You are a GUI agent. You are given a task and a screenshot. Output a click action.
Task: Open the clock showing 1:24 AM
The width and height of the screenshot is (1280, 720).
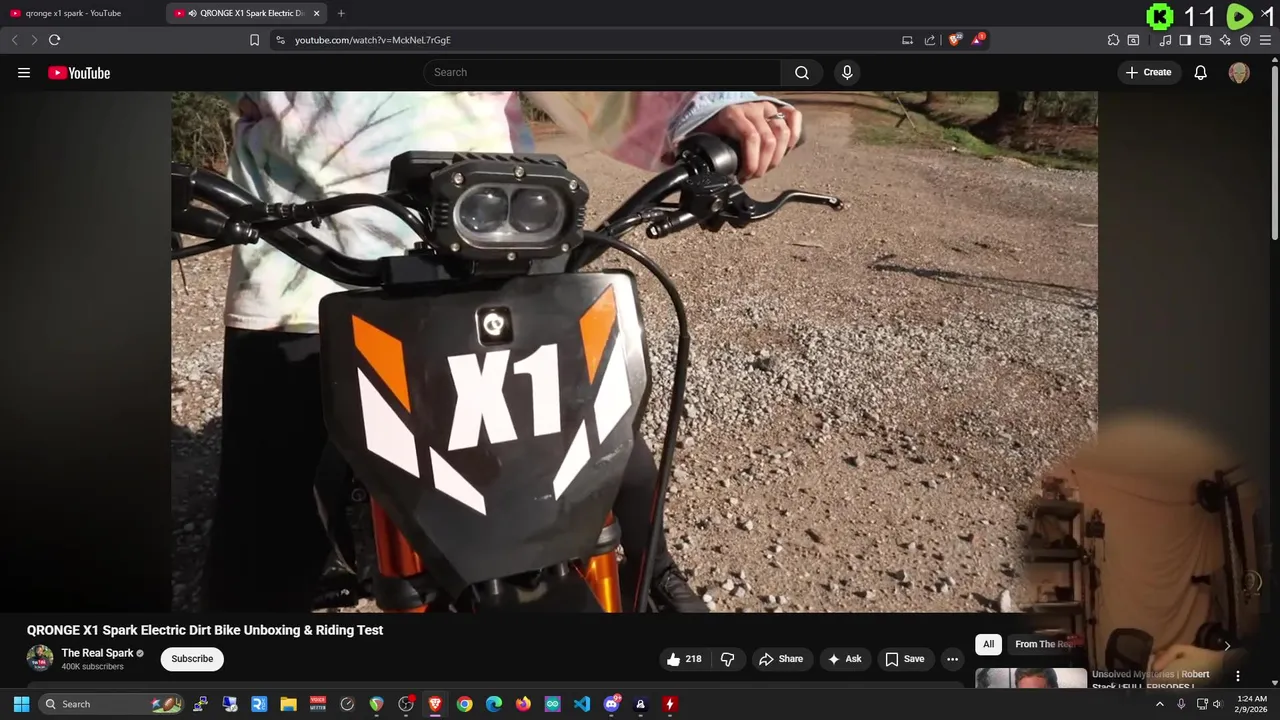(1251, 704)
